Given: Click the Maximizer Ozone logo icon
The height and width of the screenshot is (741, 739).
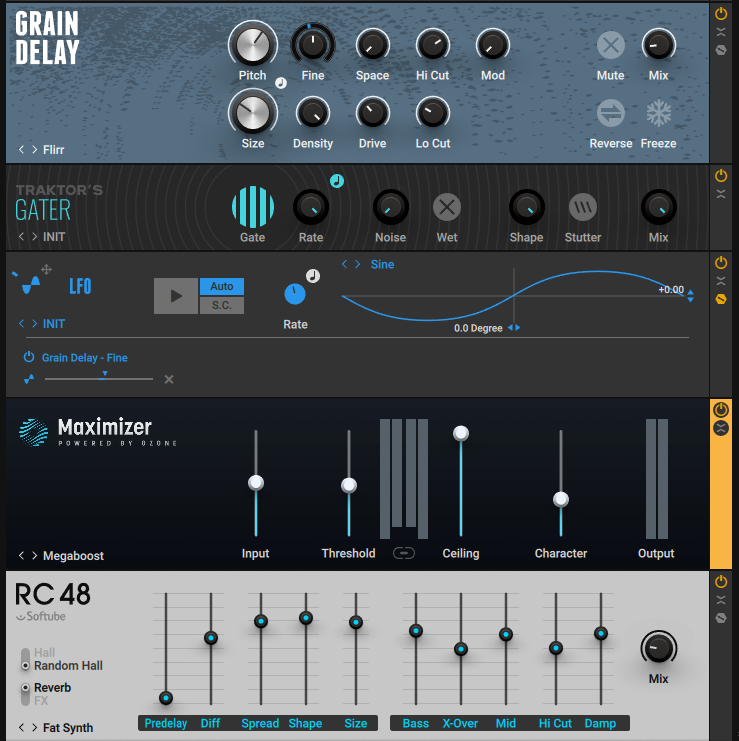Looking at the screenshot, I should [x=34, y=432].
